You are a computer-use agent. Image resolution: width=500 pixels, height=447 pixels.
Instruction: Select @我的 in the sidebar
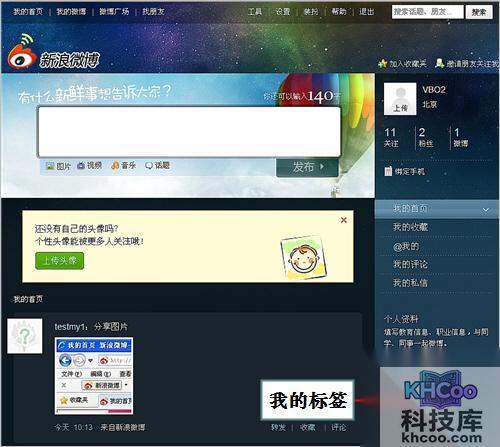coord(406,246)
